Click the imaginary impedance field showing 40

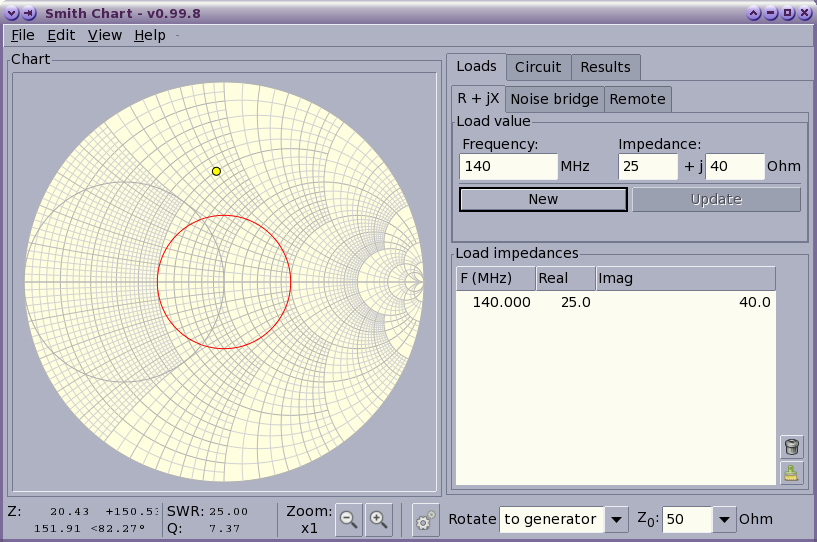[x=735, y=166]
